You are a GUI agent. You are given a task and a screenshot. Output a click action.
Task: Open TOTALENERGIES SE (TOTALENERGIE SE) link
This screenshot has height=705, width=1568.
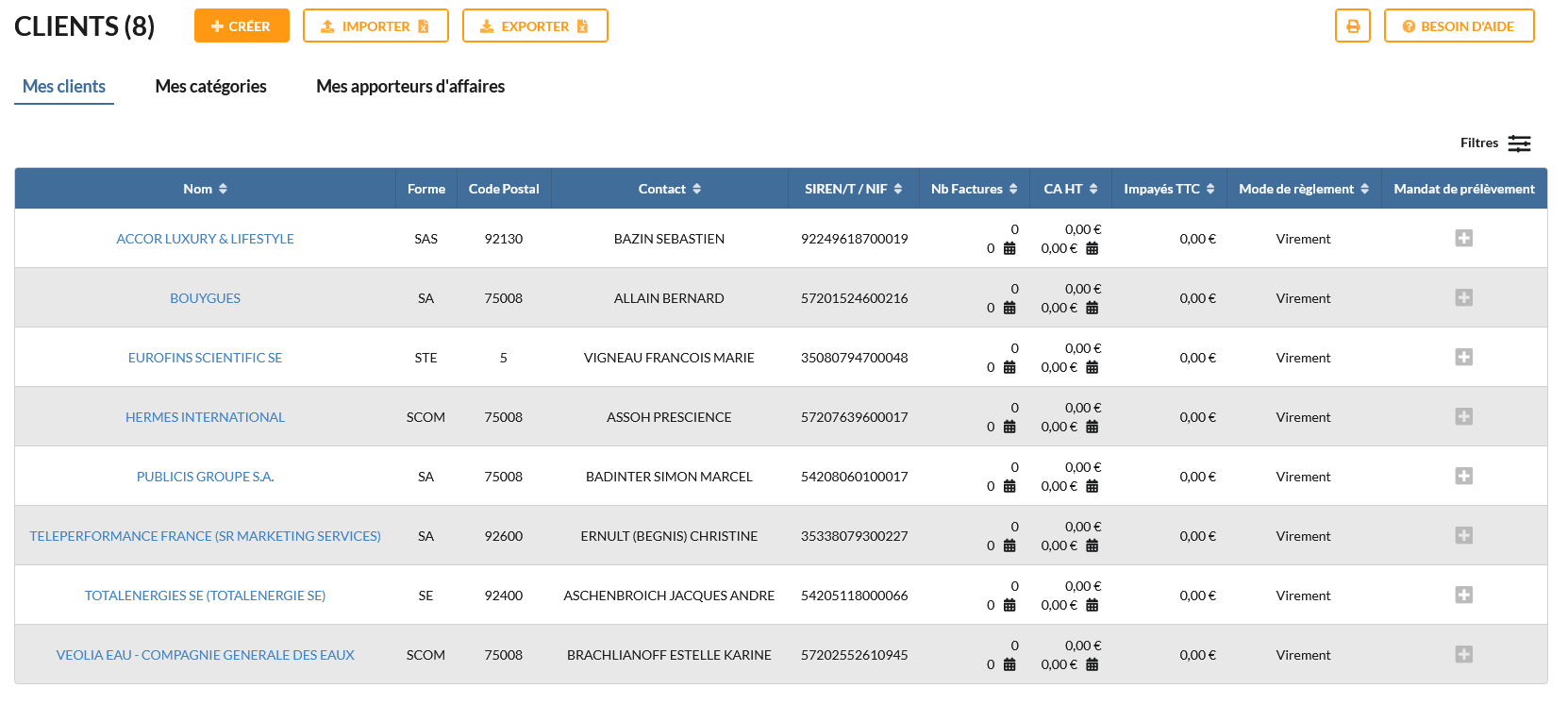pos(205,596)
